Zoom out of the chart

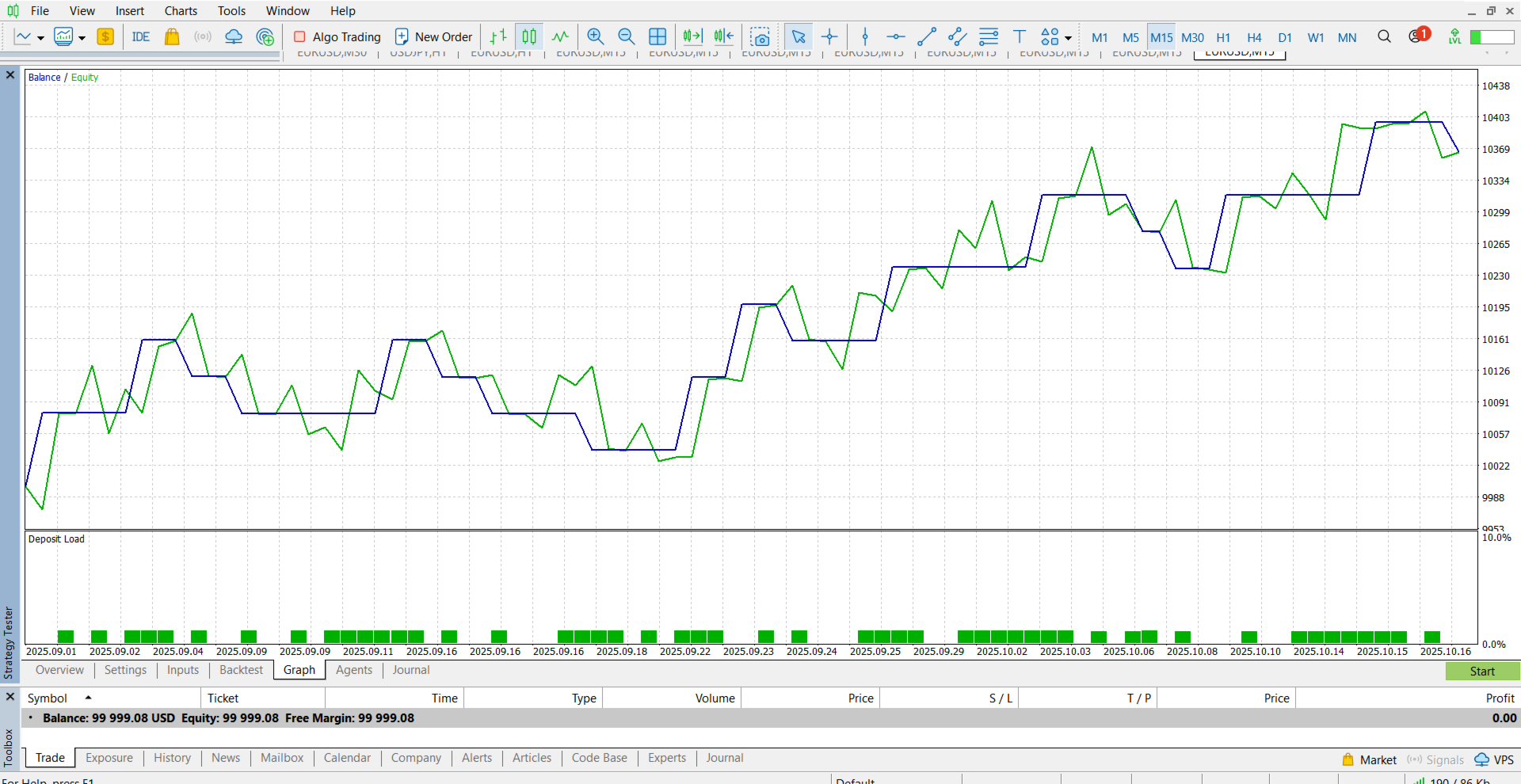[x=626, y=36]
